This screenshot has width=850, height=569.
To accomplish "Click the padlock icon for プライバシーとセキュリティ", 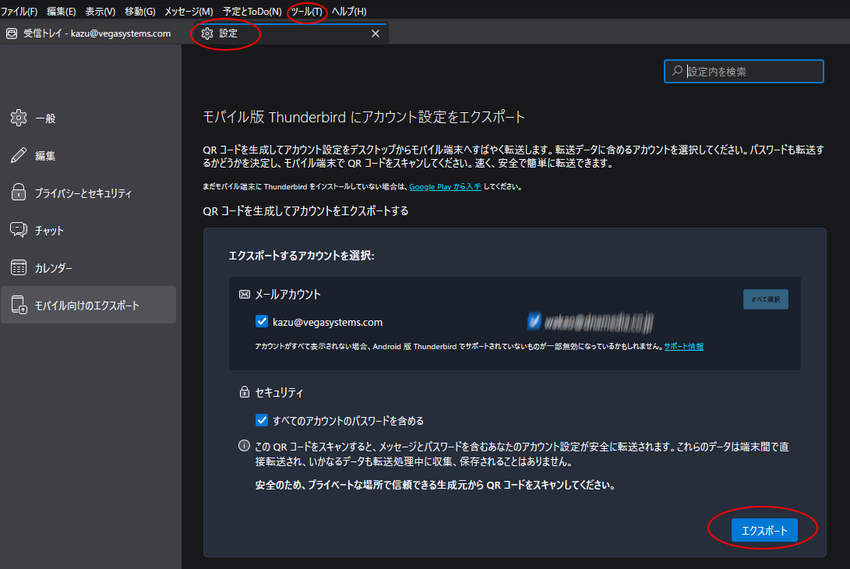I will point(18,192).
